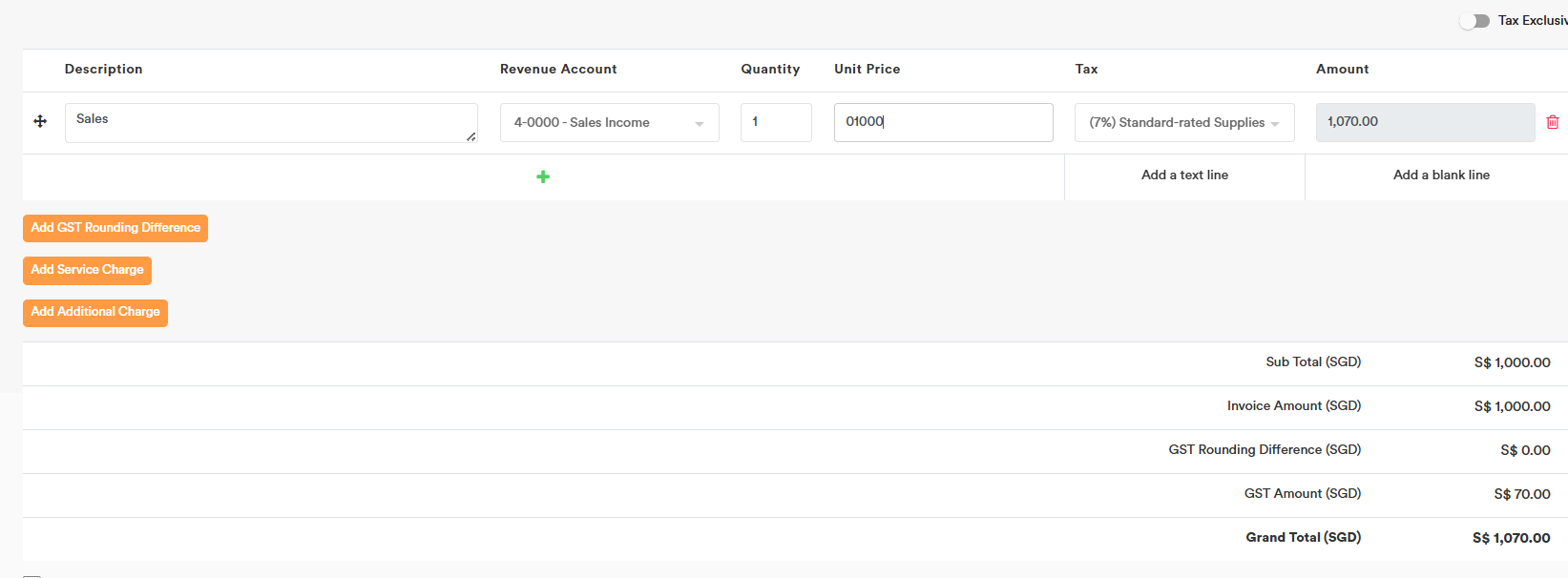Click the drag handle on the Sales line
Image resolution: width=1568 pixels, height=578 pixels.
[x=40, y=121]
